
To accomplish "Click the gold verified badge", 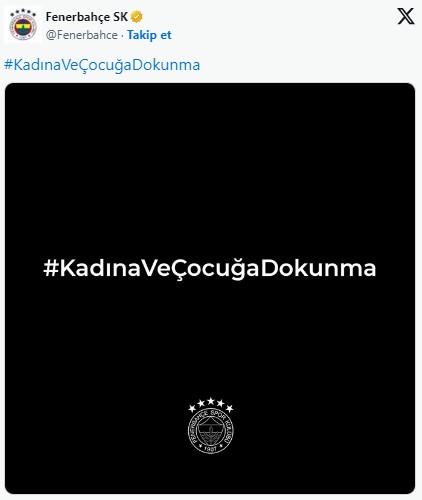I will pyautogui.click(x=136, y=16).
